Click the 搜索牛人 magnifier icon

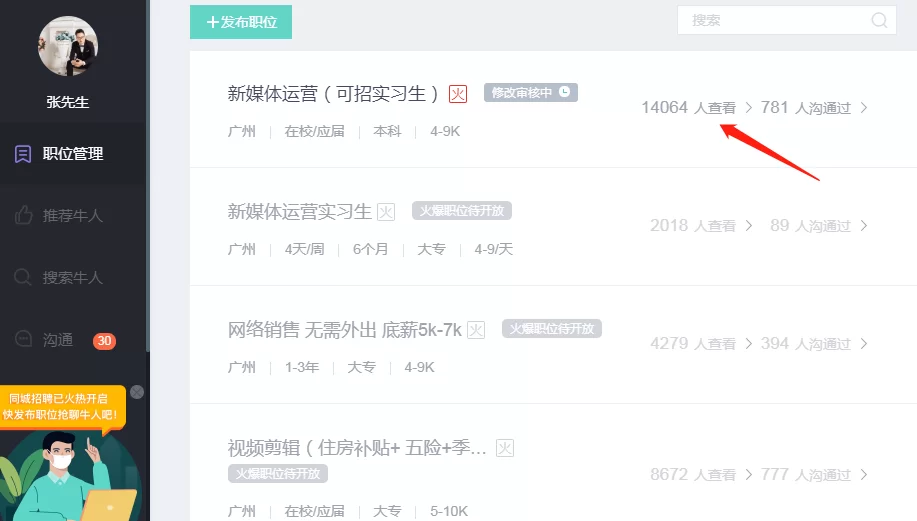22,278
